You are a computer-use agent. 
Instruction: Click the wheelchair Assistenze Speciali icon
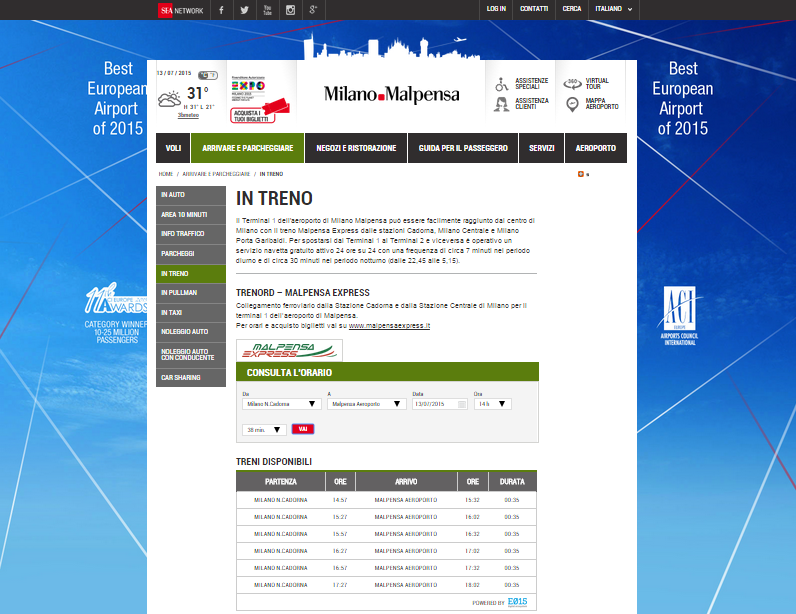coord(501,84)
